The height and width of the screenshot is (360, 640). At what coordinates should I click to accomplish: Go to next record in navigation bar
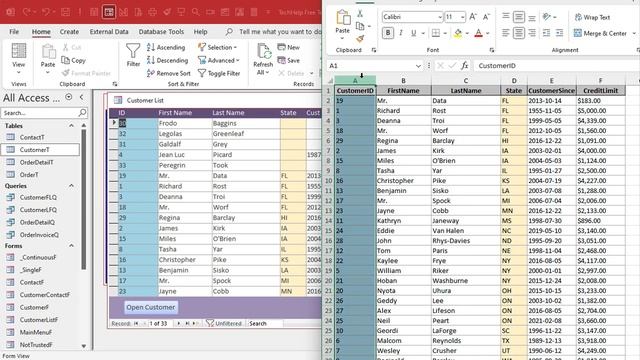coord(178,323)
